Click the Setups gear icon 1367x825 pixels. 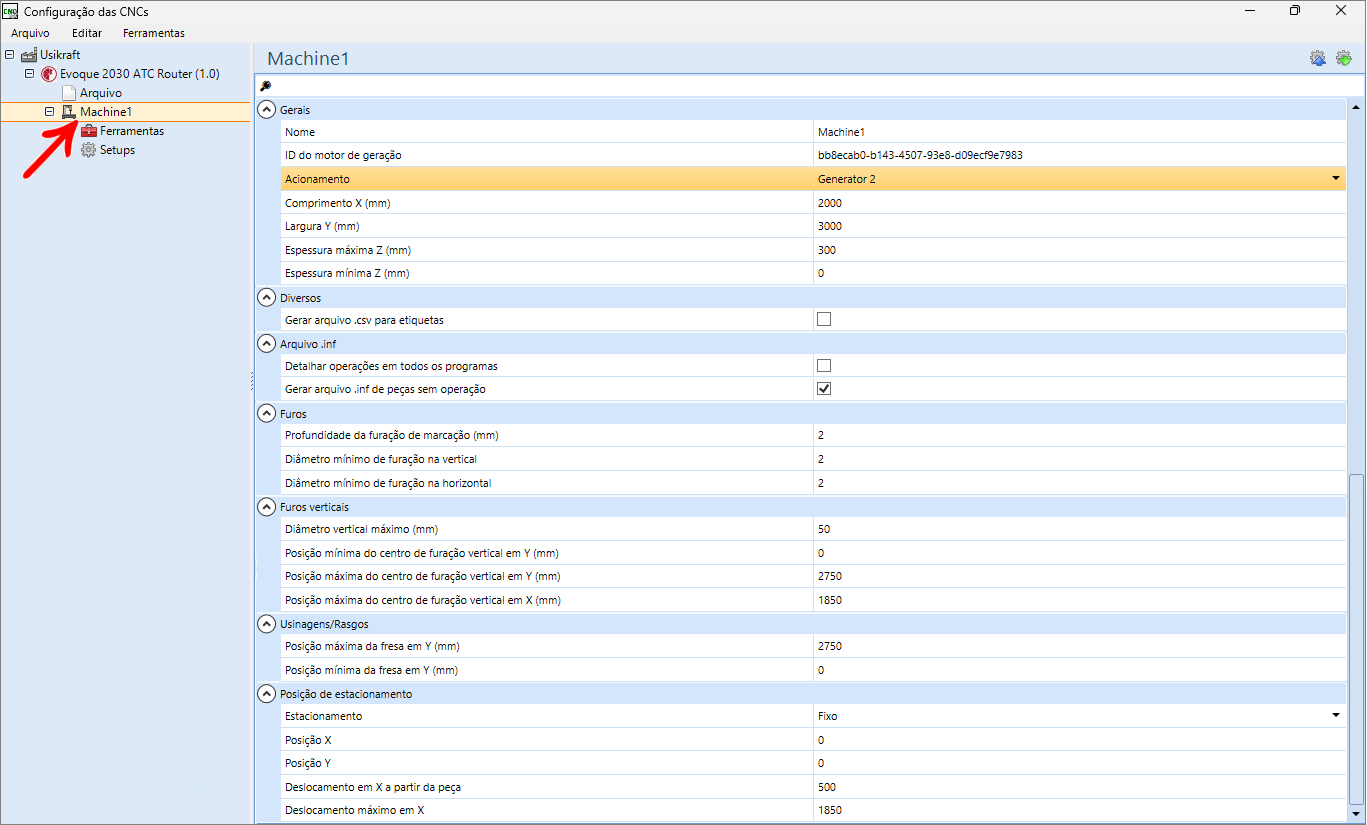tap(89, 150)
